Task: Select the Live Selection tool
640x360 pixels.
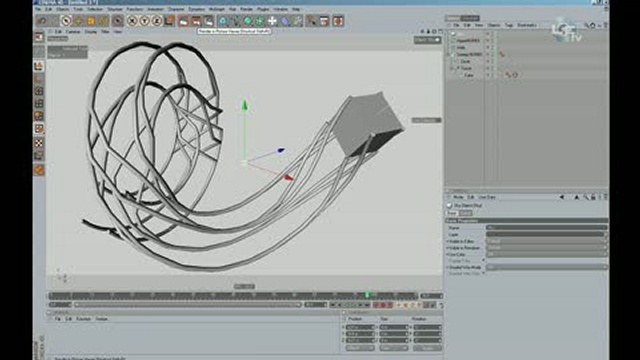Action: click(x=66, y=21)
